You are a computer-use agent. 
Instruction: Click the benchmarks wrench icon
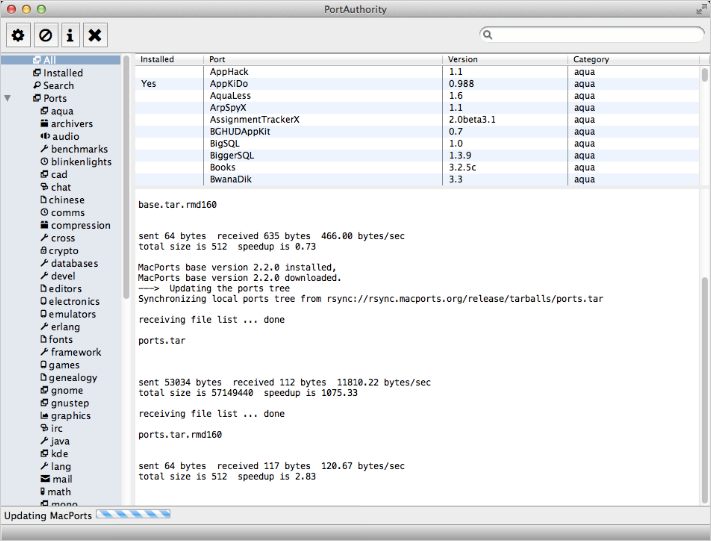(x=44, y=149)
